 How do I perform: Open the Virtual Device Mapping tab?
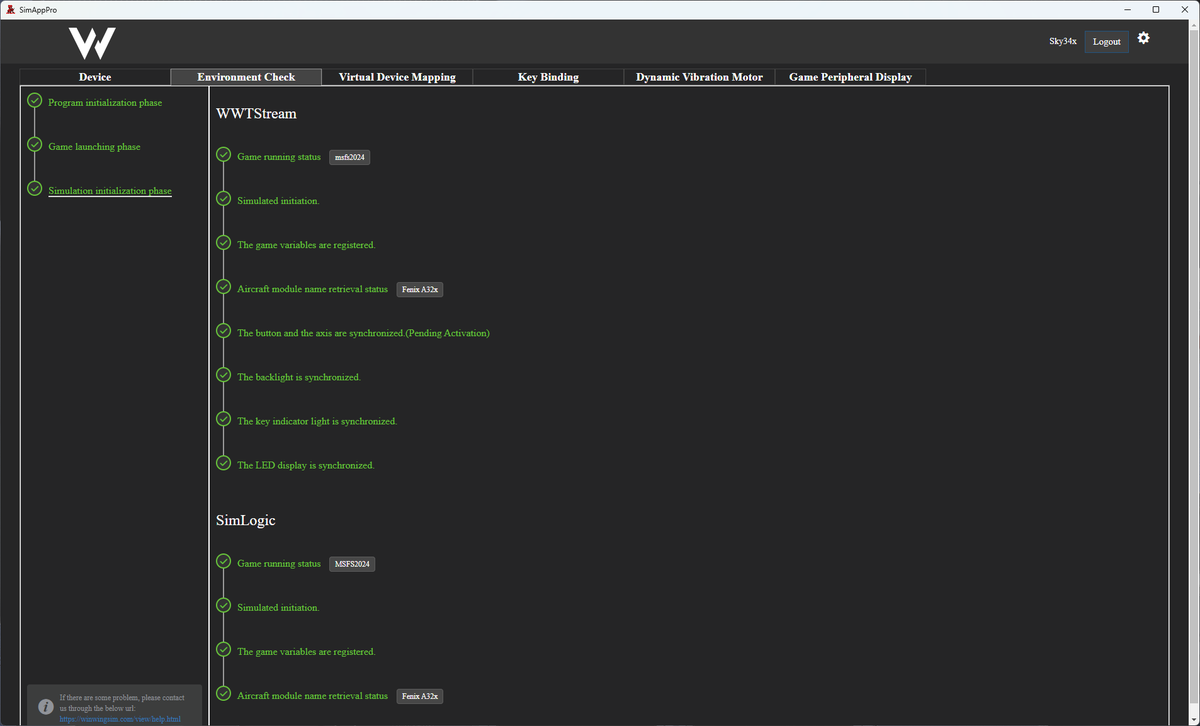click(397, 77)
